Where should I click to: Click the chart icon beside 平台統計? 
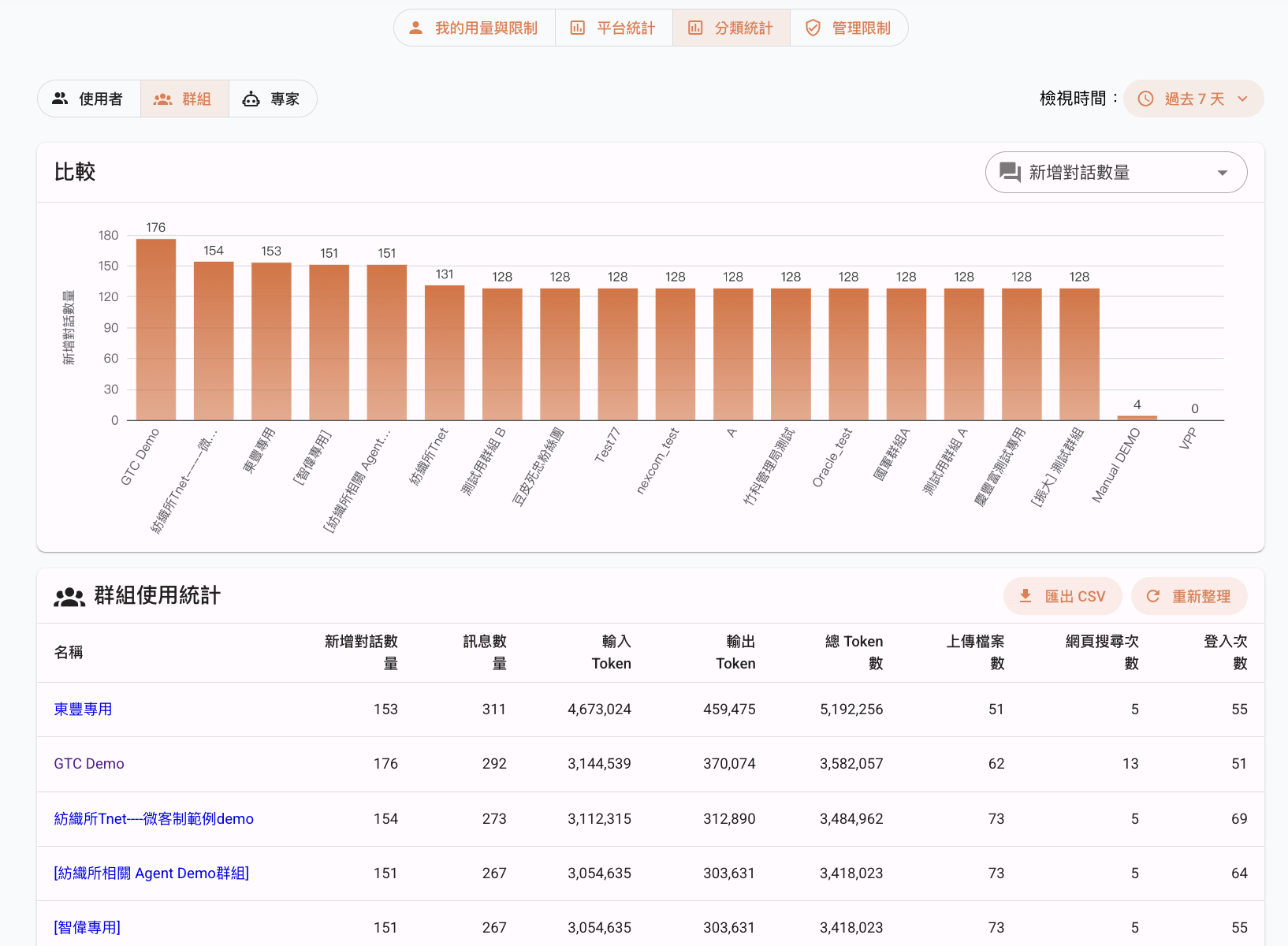pos(578,28)
